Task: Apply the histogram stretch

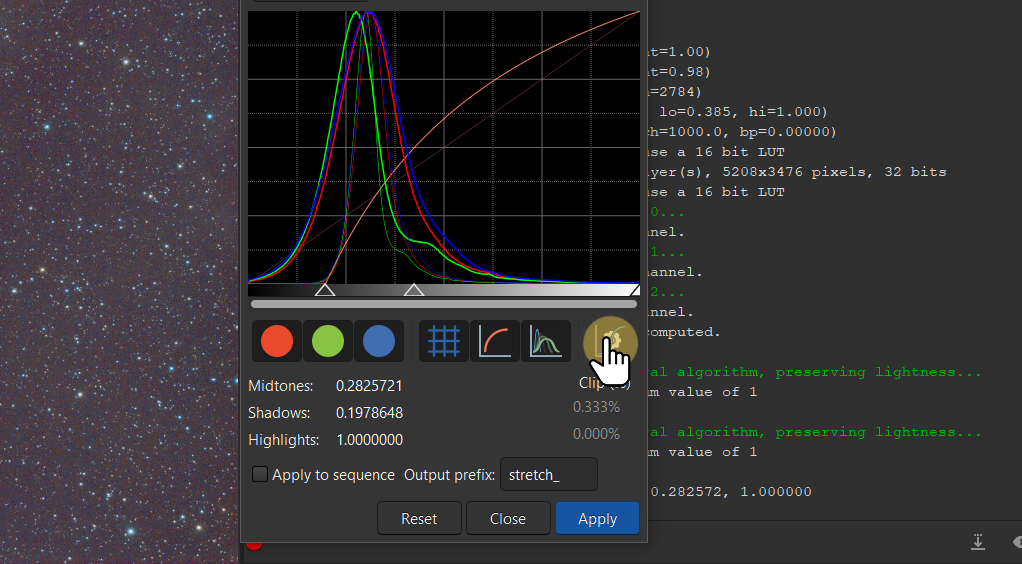Action: [x=597, y=519]
